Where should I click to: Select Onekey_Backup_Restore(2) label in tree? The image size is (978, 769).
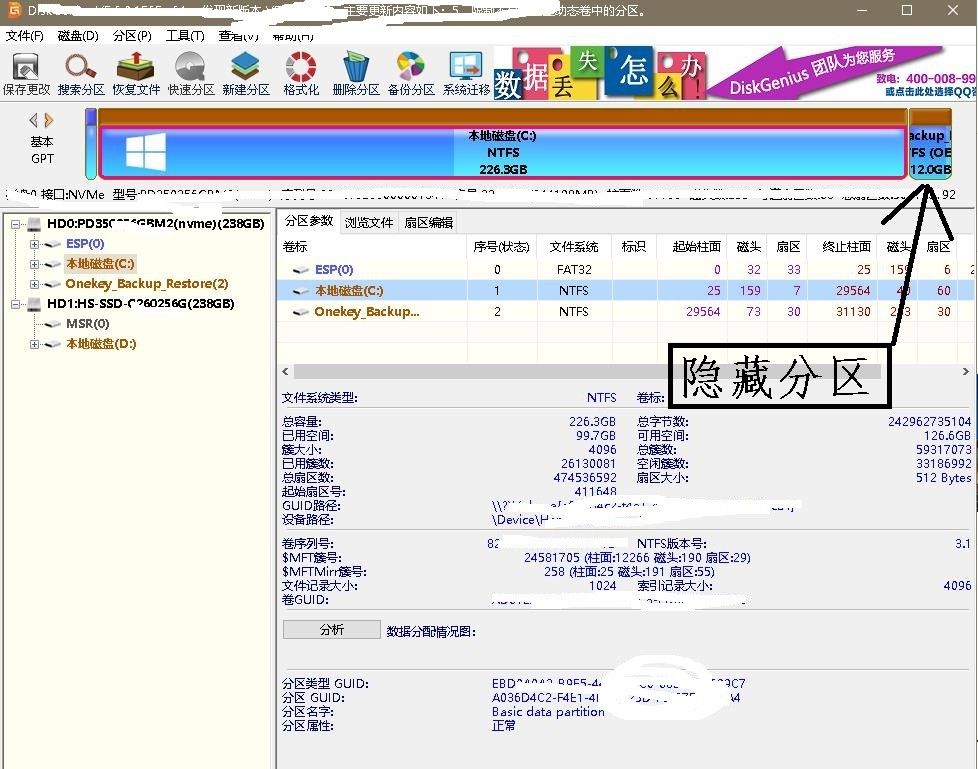coord(147,284)
